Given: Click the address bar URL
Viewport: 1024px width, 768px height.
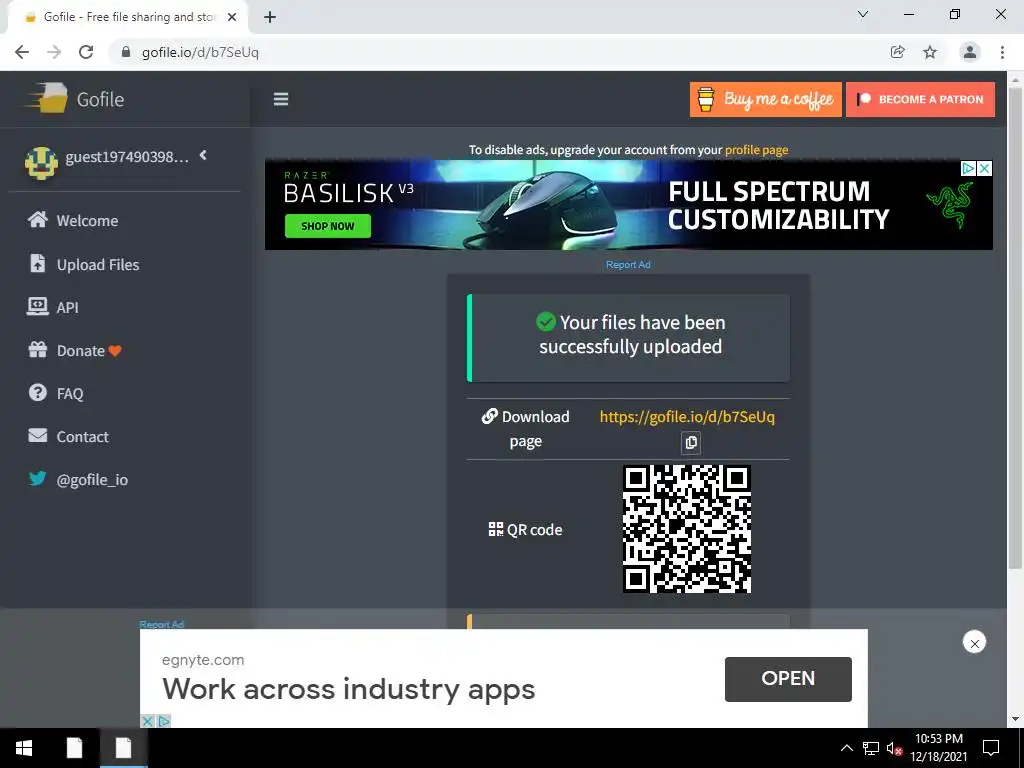Looking at the screenshot, I should pyautogui.click(x=200, y=52).
